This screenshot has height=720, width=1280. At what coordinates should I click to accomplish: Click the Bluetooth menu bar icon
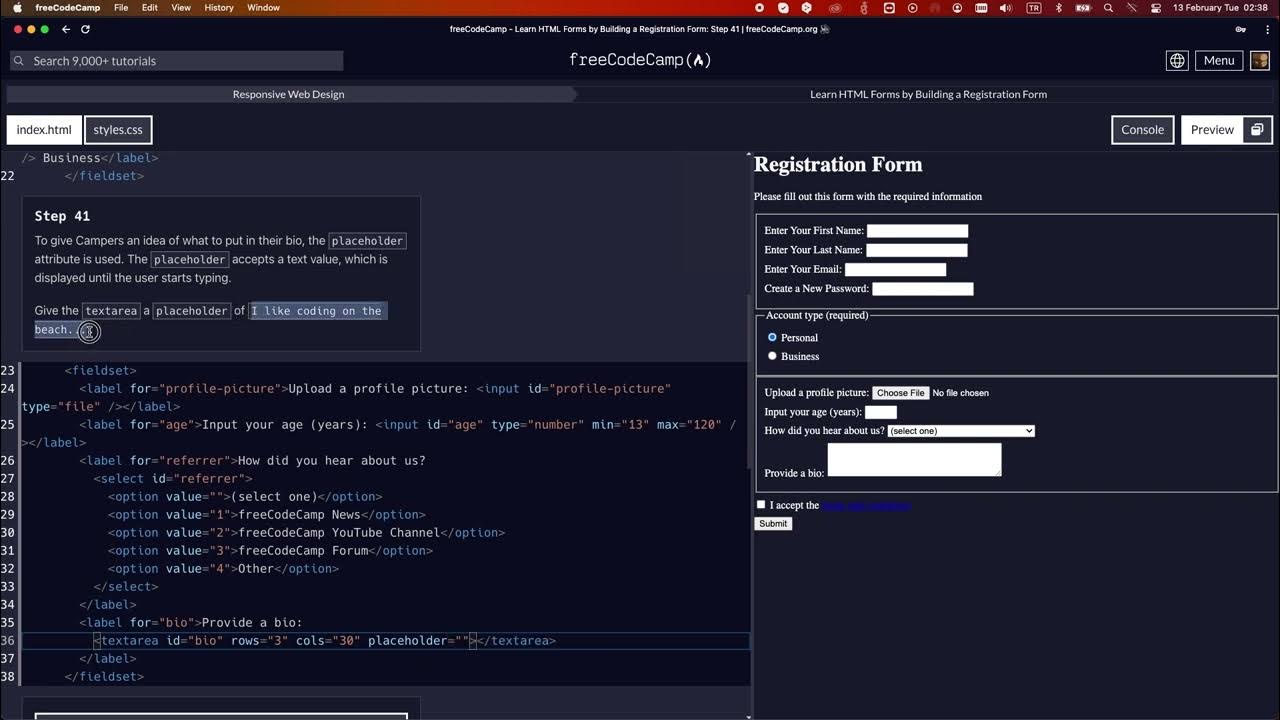tap(1059, 7)
